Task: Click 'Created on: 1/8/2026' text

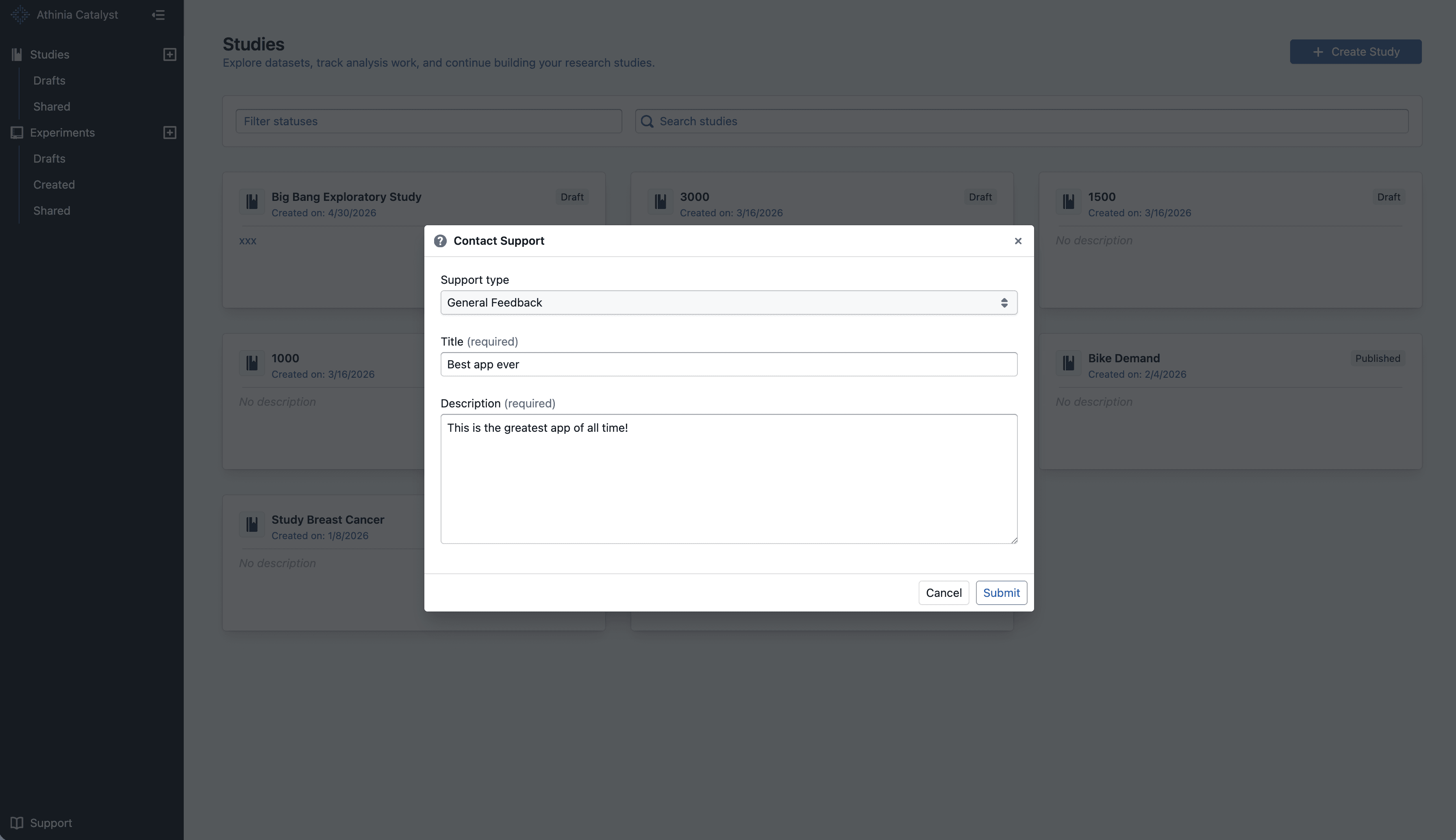Action: click(x=319, y=536)
